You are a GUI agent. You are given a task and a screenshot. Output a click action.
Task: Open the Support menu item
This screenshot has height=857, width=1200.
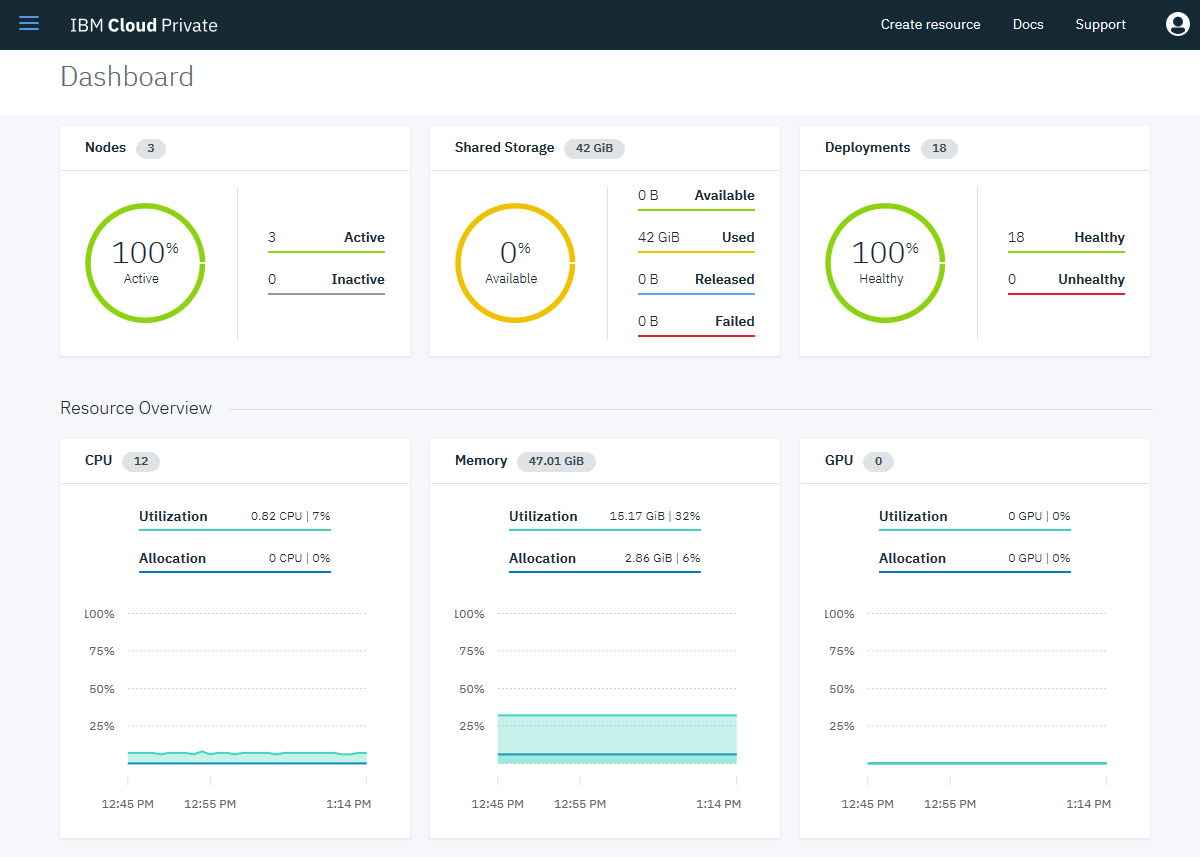click(x=1100, y=25)
